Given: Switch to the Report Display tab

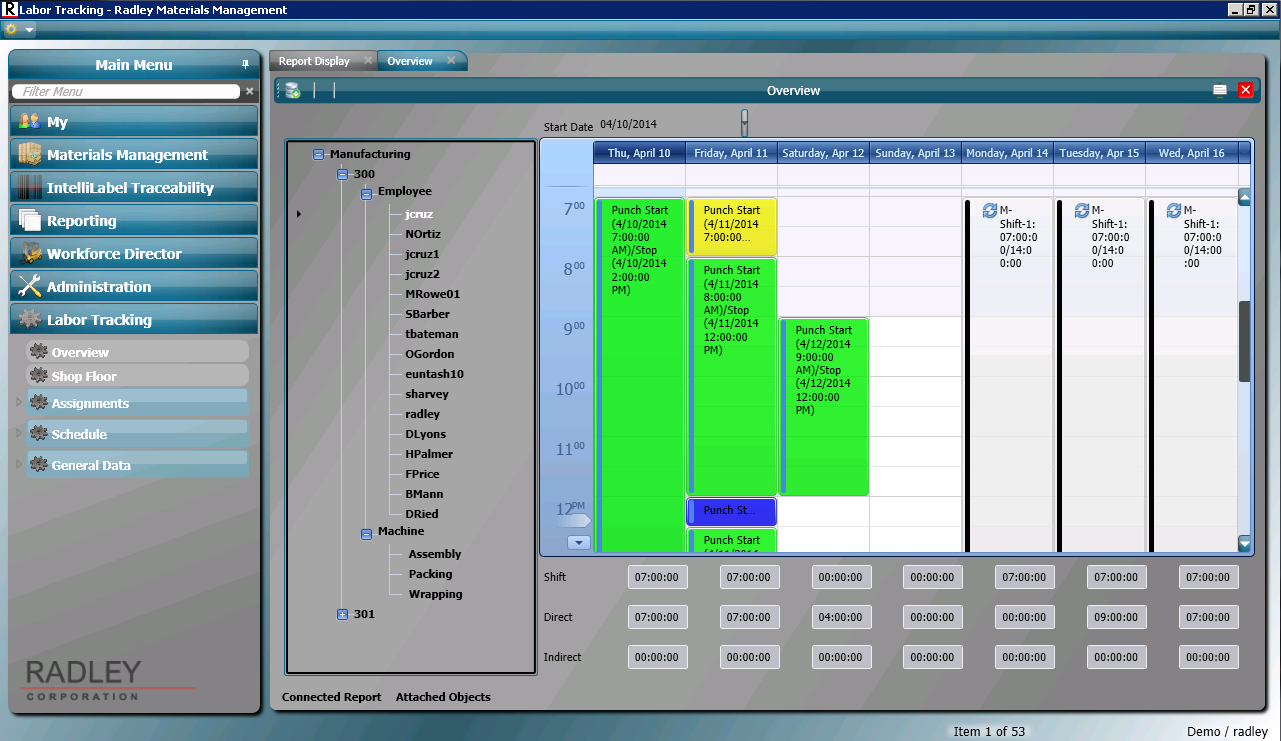Looking at the screenshot, I should pyautogui.click(x=314, y=61).
